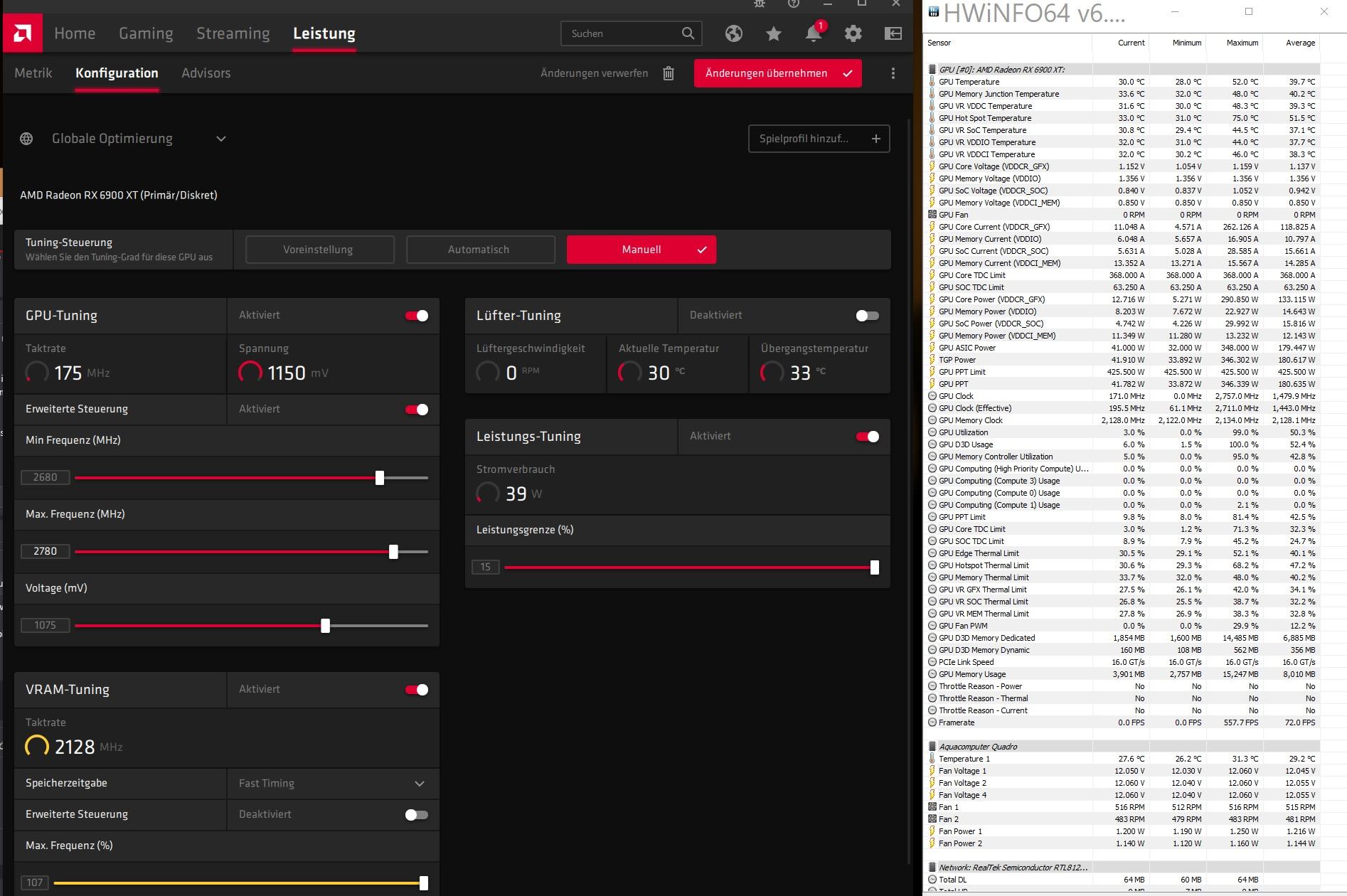Select the Manuell tuning mode
Image resolution: width=1347 pixels, height=896 pixels.
(641, 250)
